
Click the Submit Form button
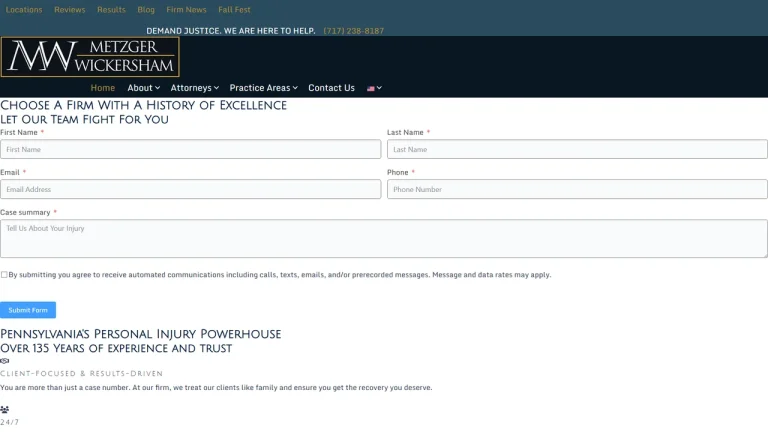tap(28, 310)
